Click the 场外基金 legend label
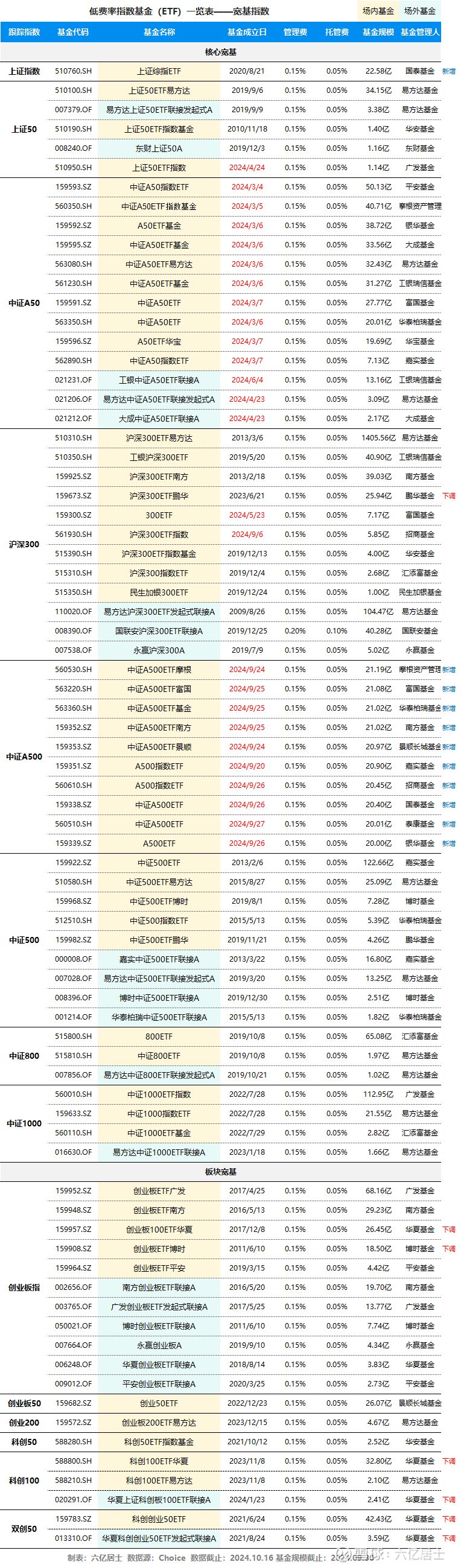458x1568 pixels. coord(420,11)
